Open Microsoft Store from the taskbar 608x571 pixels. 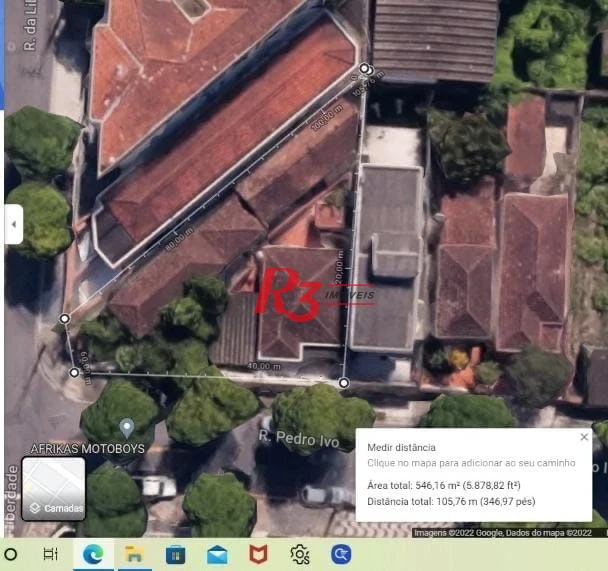pos(175,555)
